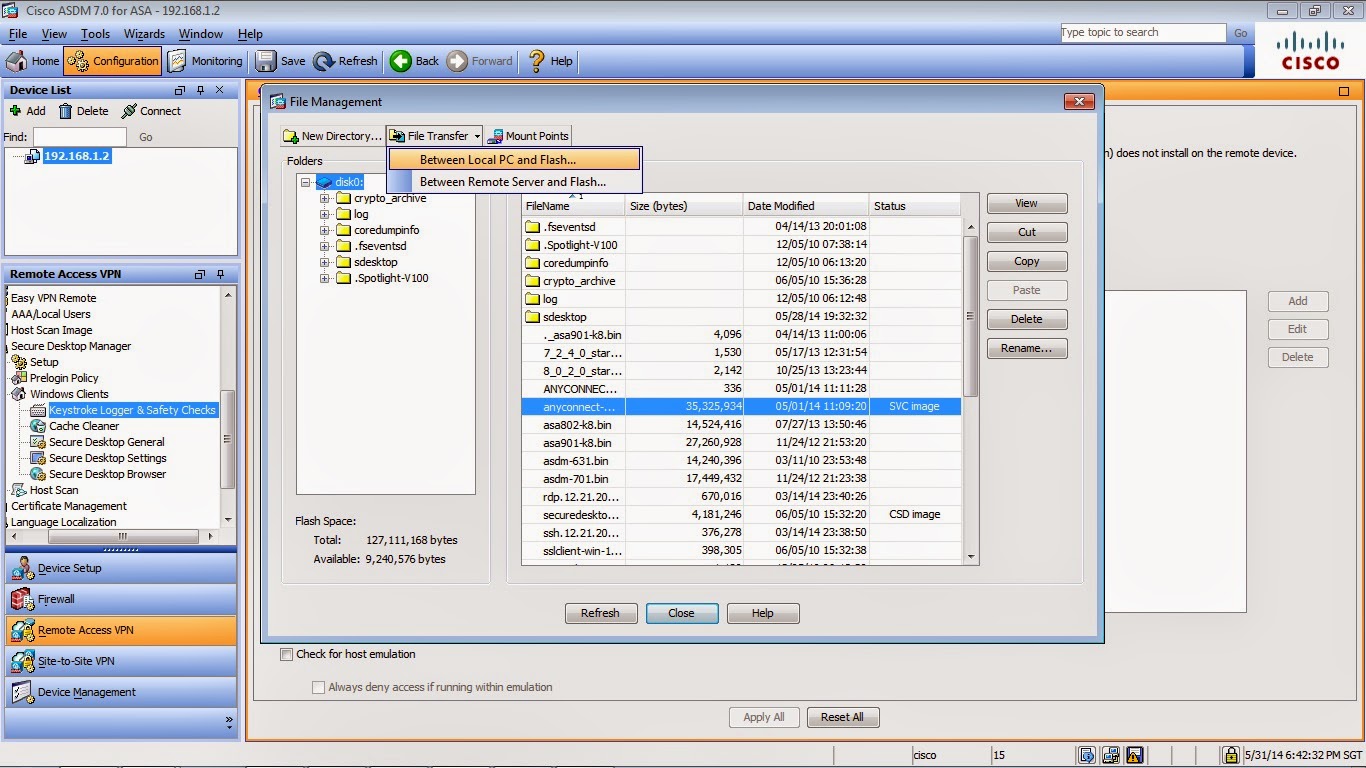The width and height of the screenshot is (1366, 768).
Task: Click the Apply All button
Action: [764, 716]
